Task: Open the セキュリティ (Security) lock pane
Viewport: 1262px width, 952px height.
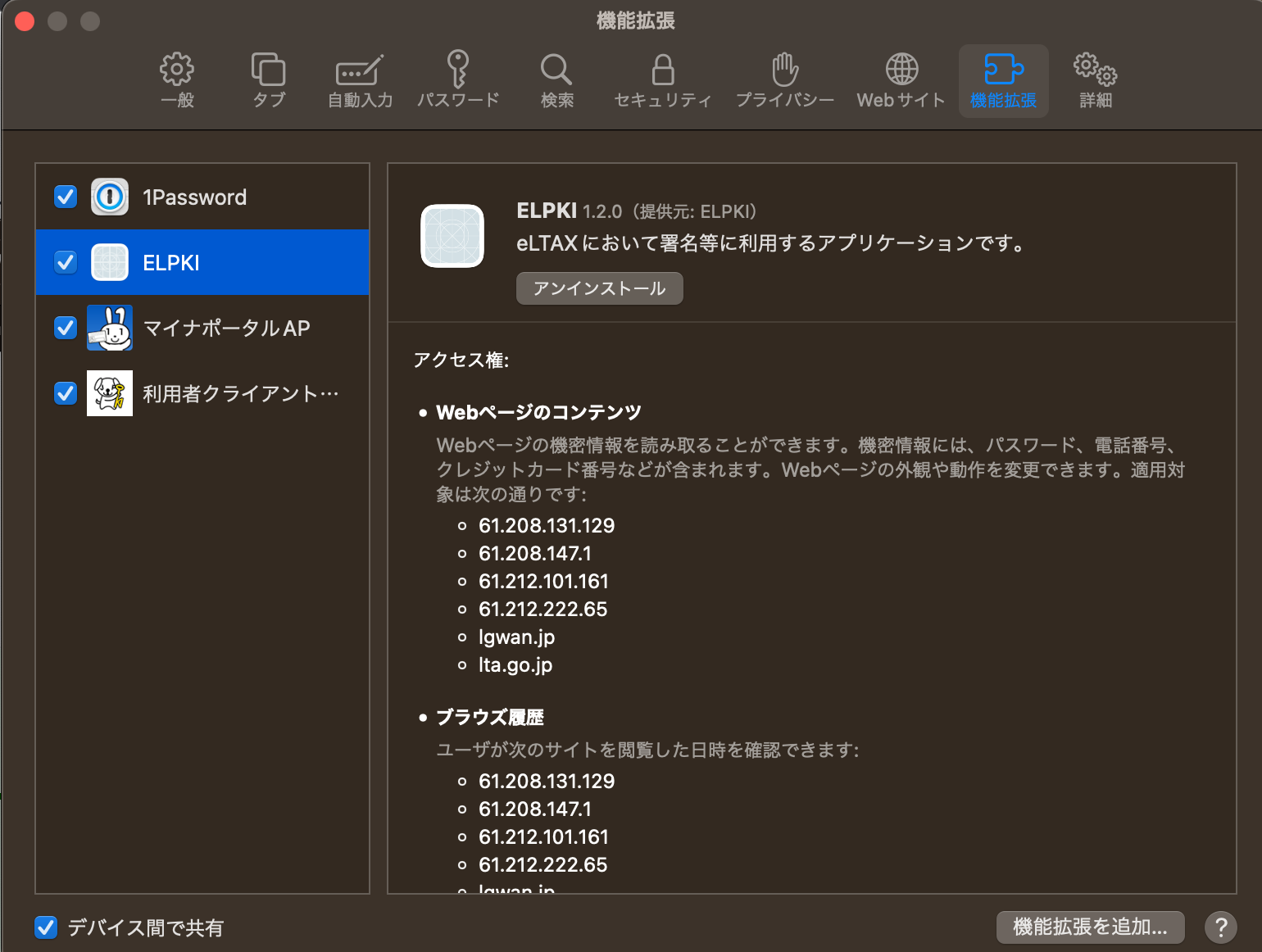Action: 662,80
